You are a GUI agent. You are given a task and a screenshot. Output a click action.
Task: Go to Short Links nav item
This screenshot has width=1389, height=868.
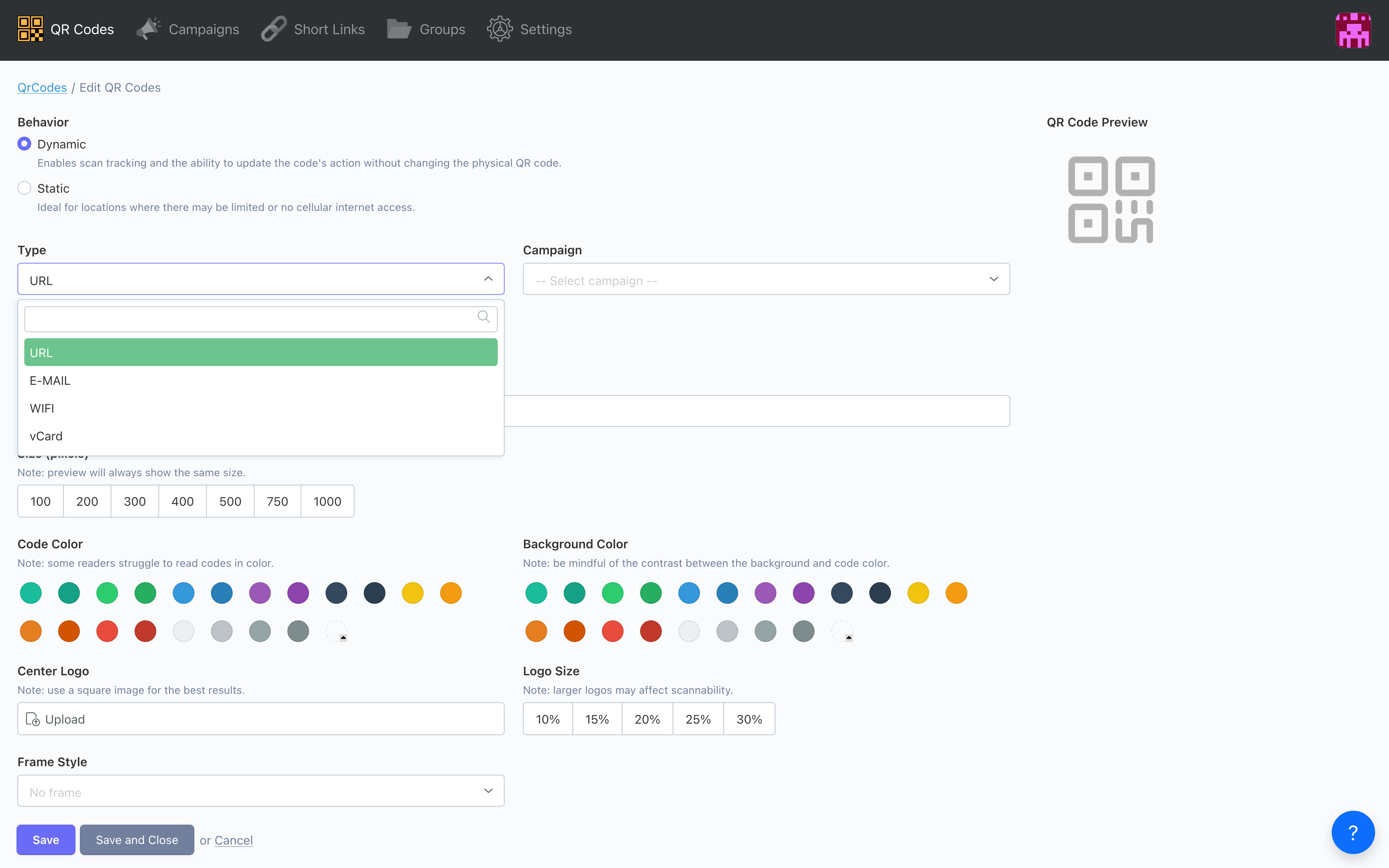[313, 29]
